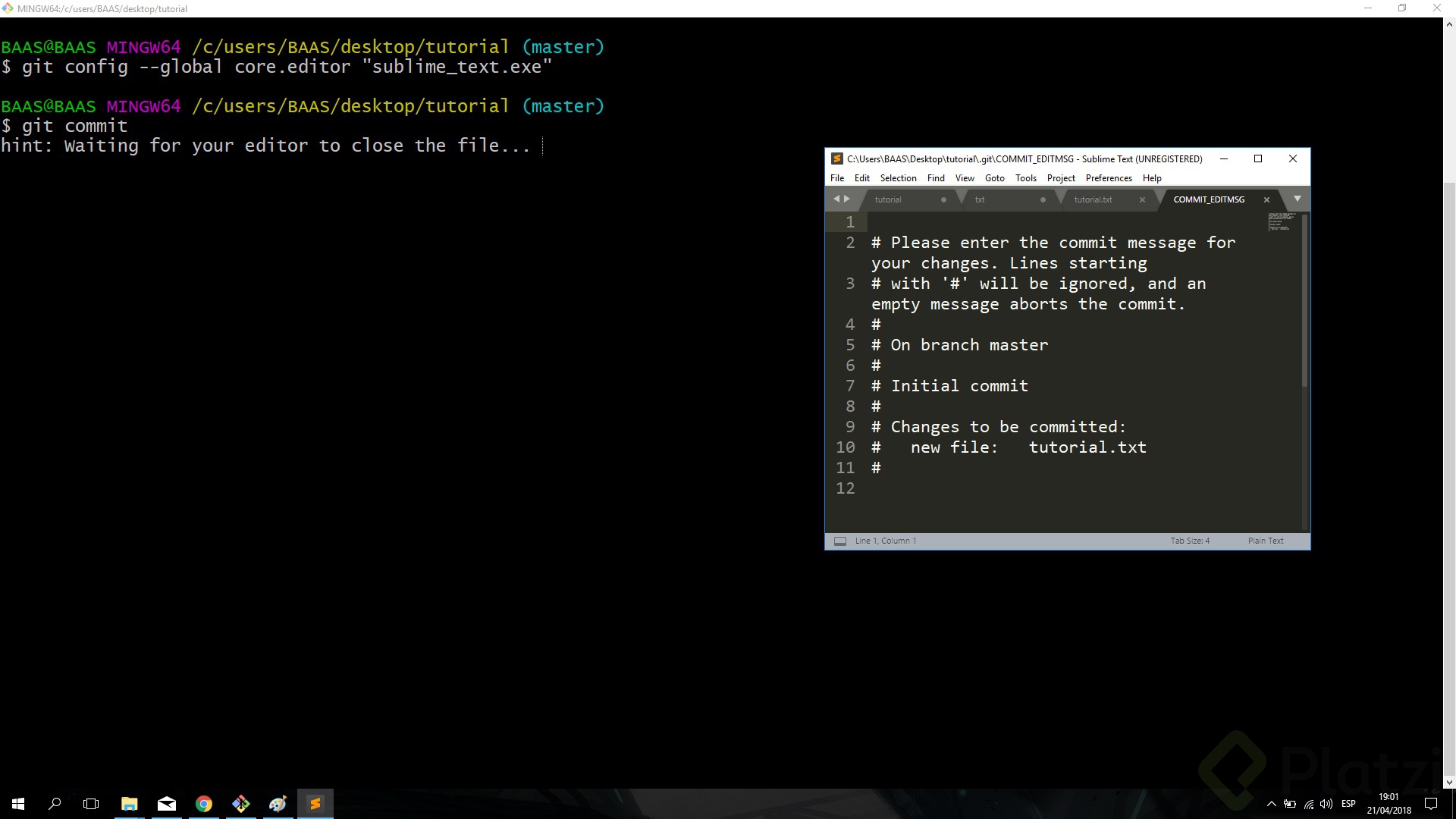Click line number 2 in the gutter
Image resolution: width=1456 pixels, height=819 pixels.
[850, 243]
